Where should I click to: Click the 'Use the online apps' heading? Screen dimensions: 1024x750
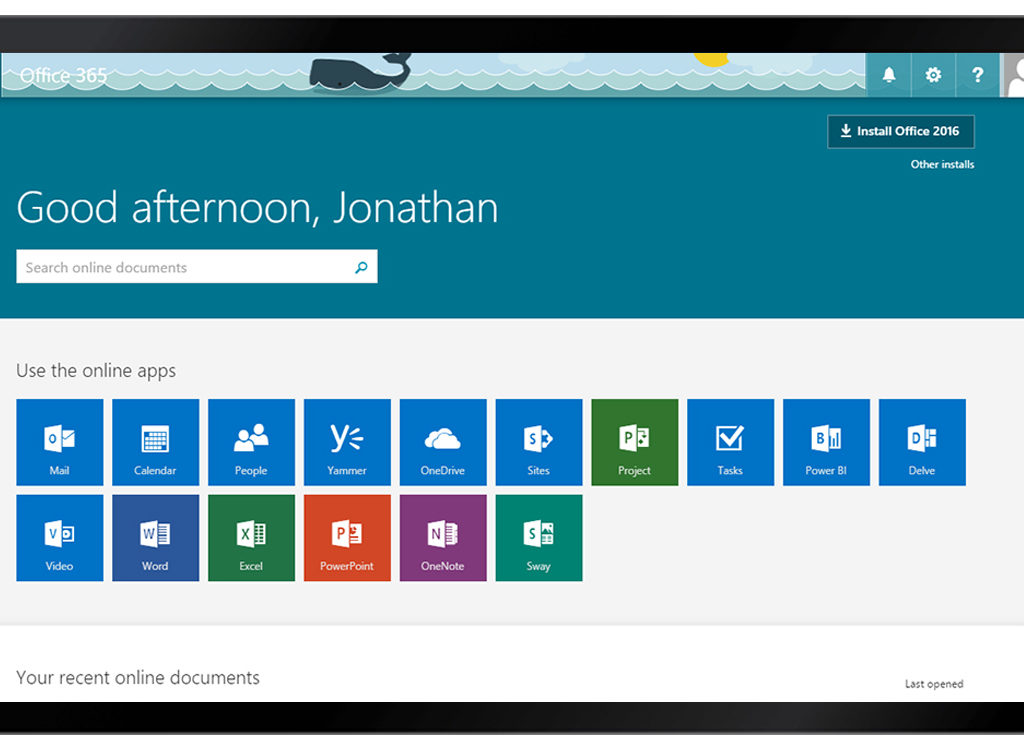[x=96, y=371]
